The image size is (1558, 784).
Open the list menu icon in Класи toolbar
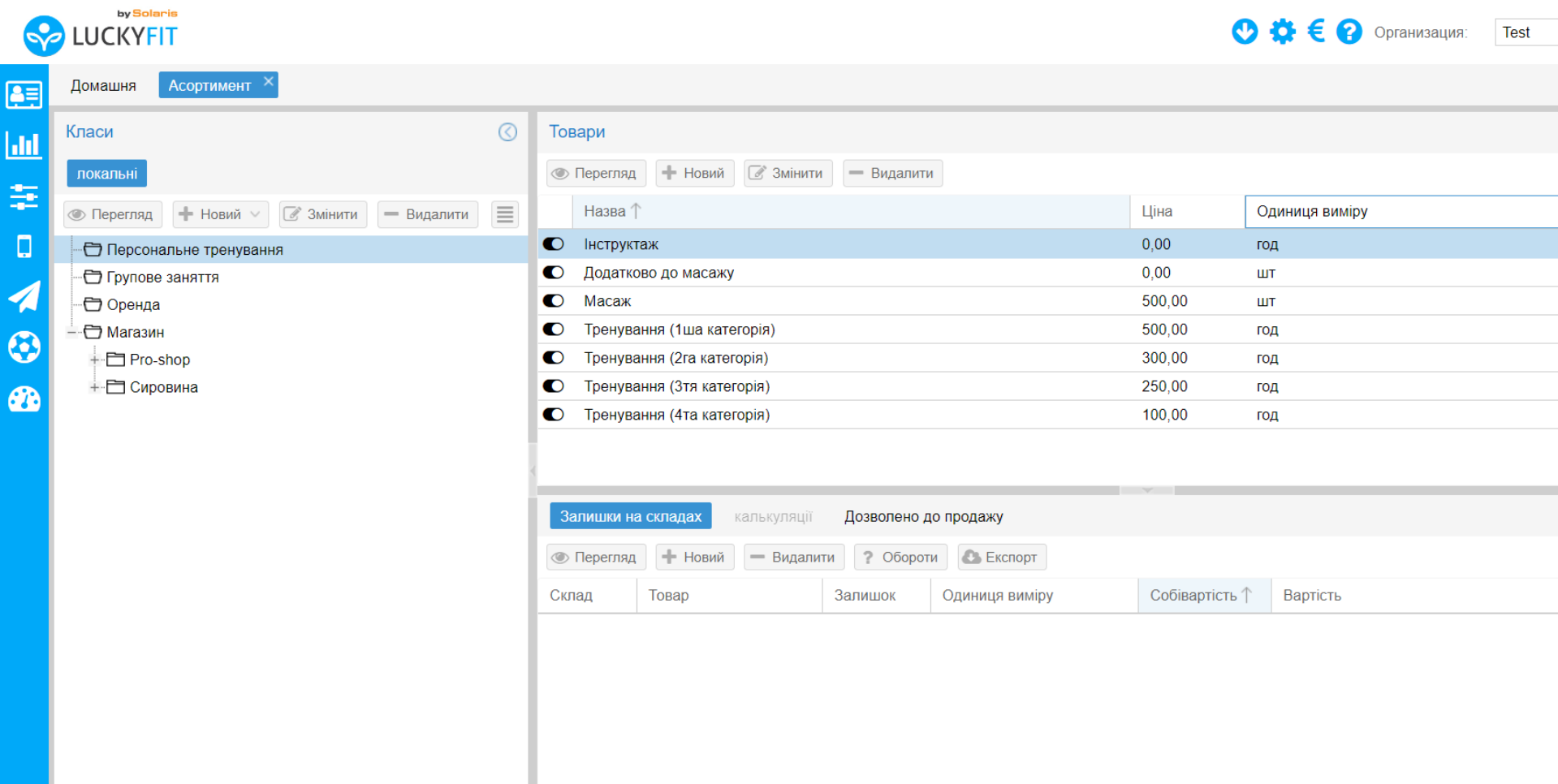point(505,214)
